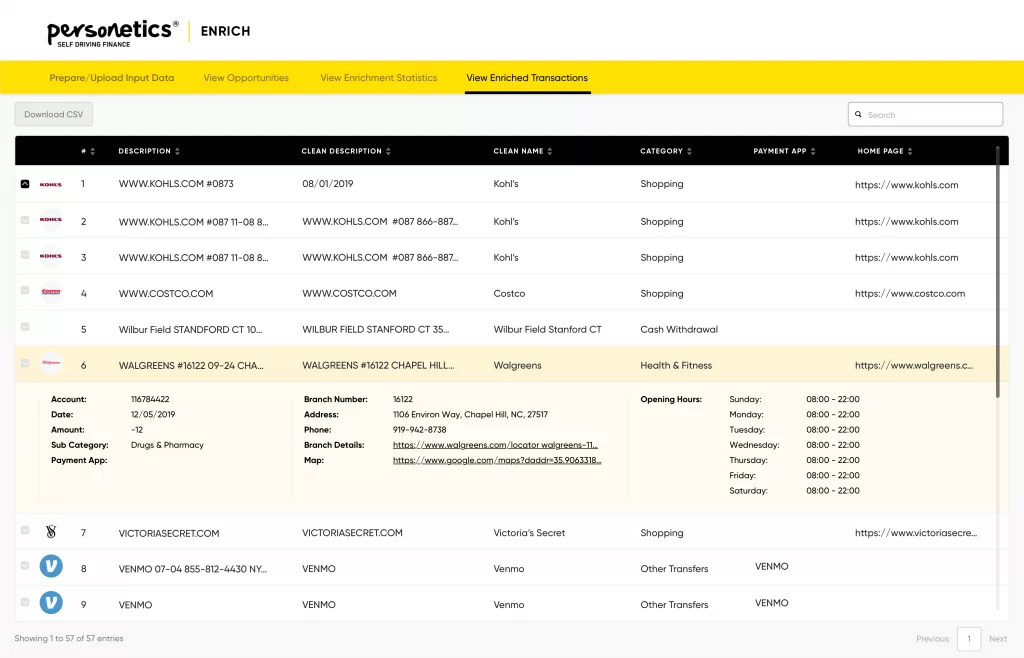Click "Showing 1 to 57 of 57 entries"
Image resolution: width=1024 pixels, height=658 pixels.
click(69, 638)
